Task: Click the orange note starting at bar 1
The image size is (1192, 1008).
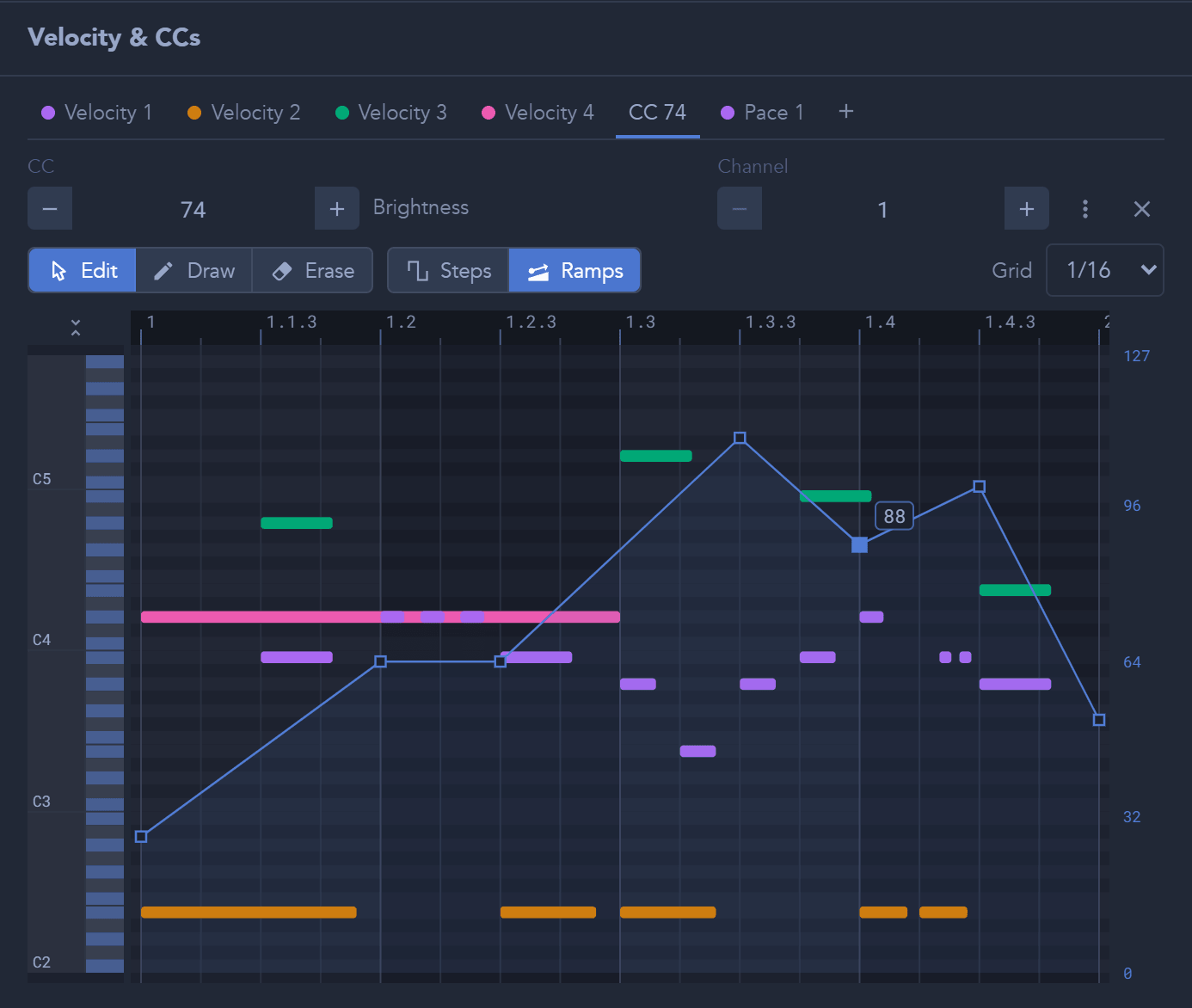Action: (x=249, y=913)
